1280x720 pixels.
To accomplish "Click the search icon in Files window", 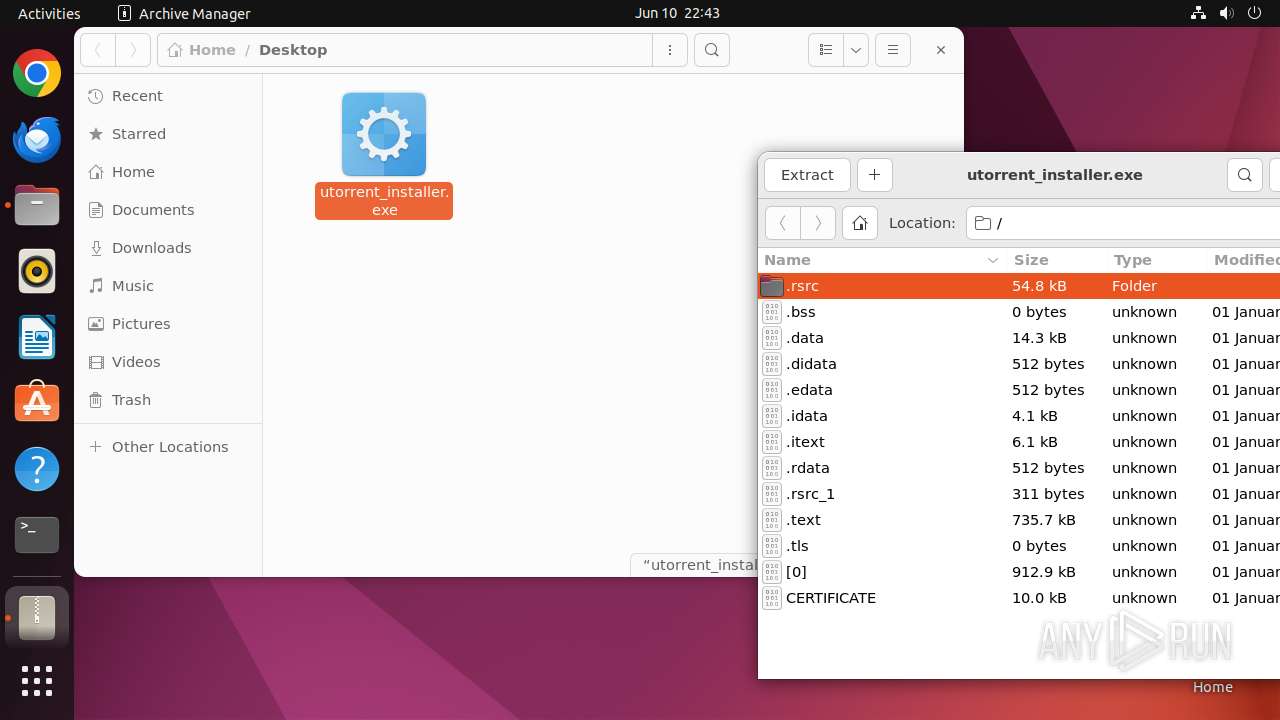I will pyautogui.click(x=711, y=50).
